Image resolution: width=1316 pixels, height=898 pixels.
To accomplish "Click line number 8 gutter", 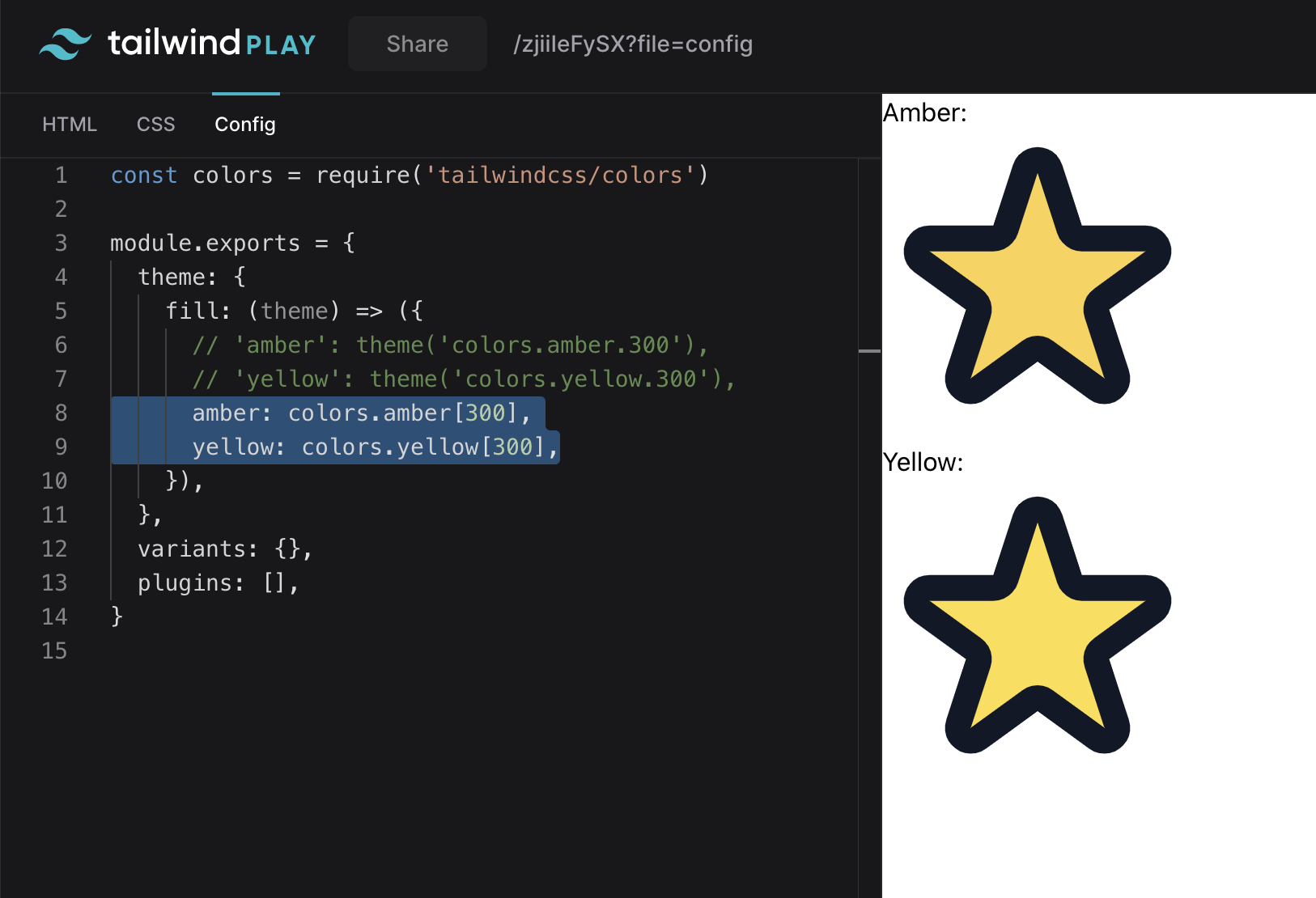I will pyautogui.click(x=61, y=413).
